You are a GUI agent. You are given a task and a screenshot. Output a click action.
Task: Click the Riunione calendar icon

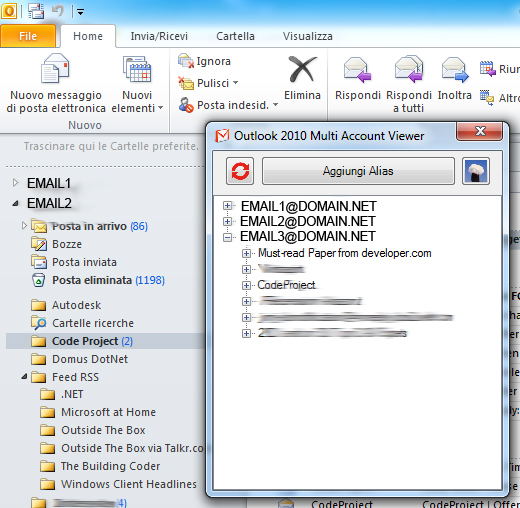[x=487, y=69]
